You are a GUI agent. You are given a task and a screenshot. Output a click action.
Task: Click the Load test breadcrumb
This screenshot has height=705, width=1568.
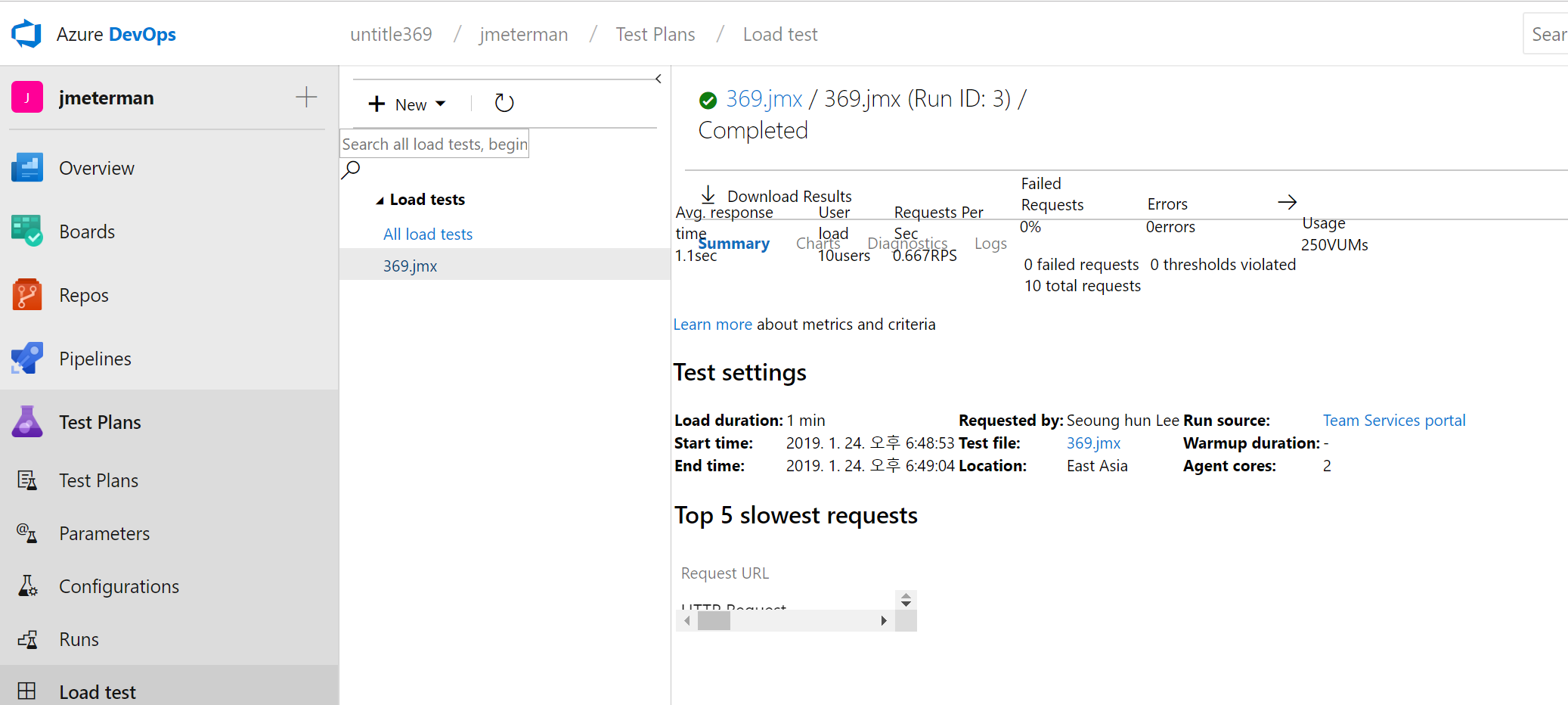[780, 35]
